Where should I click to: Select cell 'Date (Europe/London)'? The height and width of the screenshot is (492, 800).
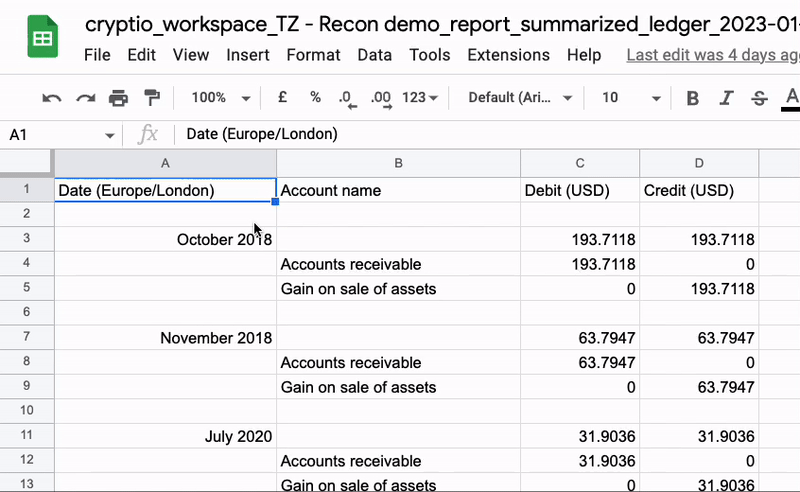click(x=165, y=190)
